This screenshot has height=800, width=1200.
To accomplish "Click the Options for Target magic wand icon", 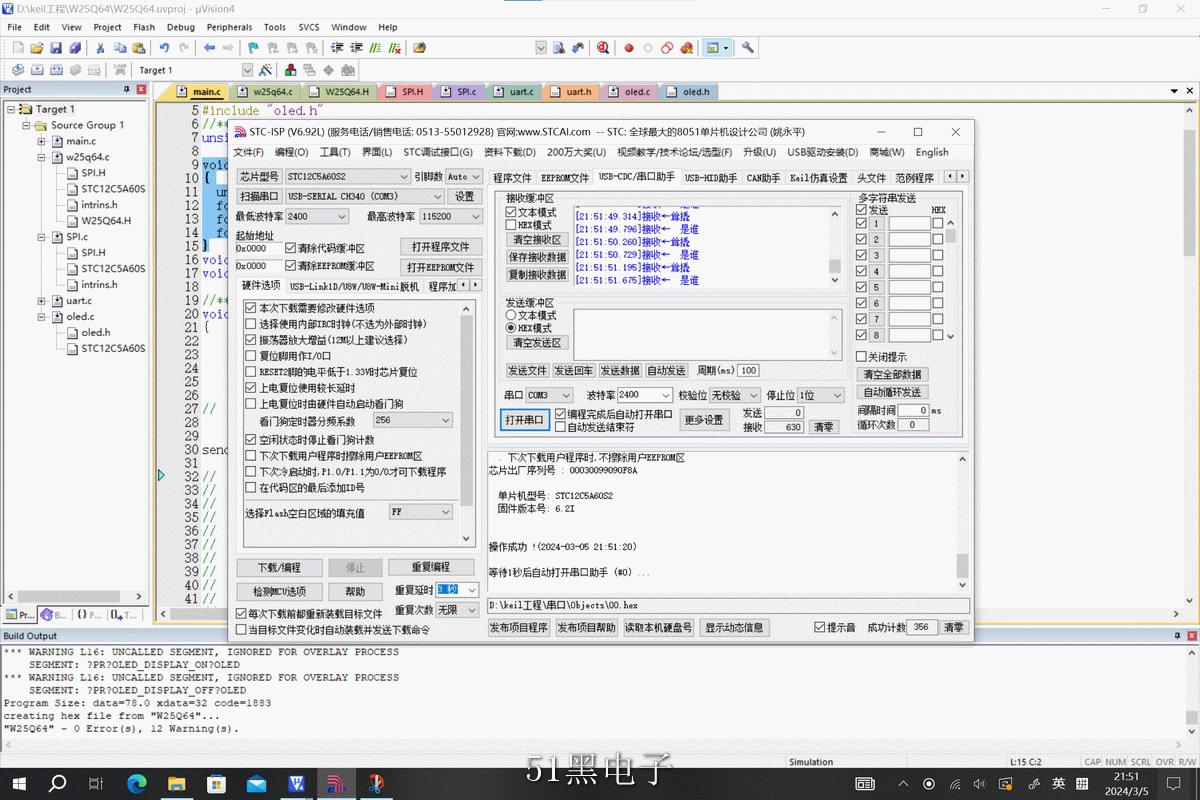I will click(265, 70).
